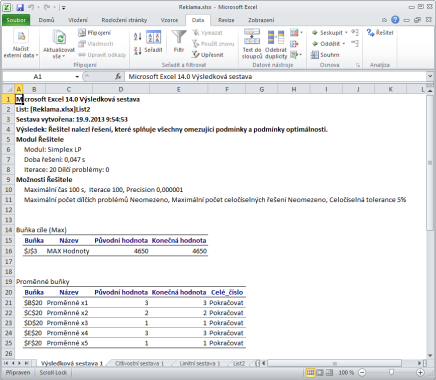Switch to the Vzorce ribbon tab
This screenshot has height=380, width=436.
pos(169,20)
